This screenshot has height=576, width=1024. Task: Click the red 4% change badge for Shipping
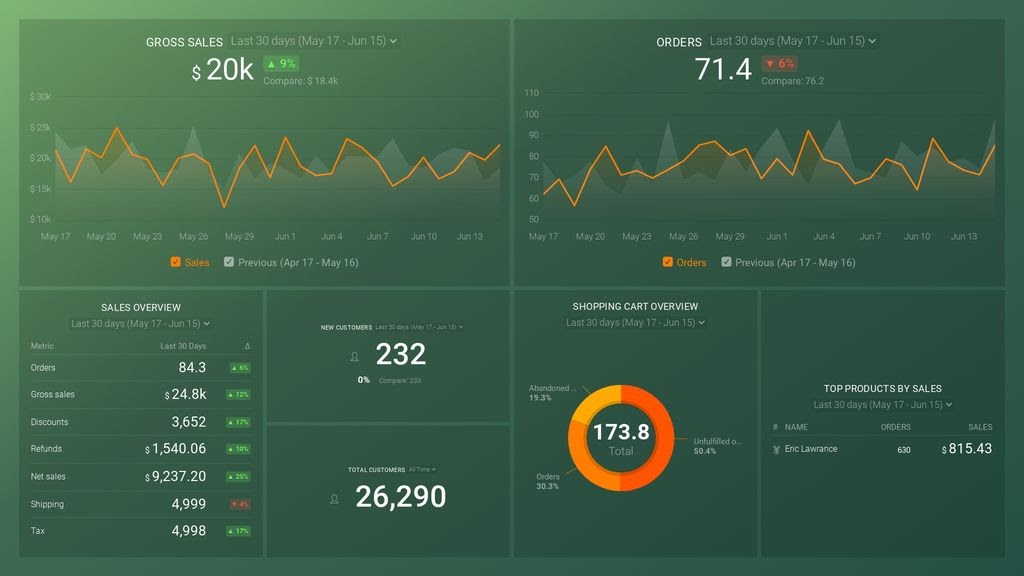240,504
